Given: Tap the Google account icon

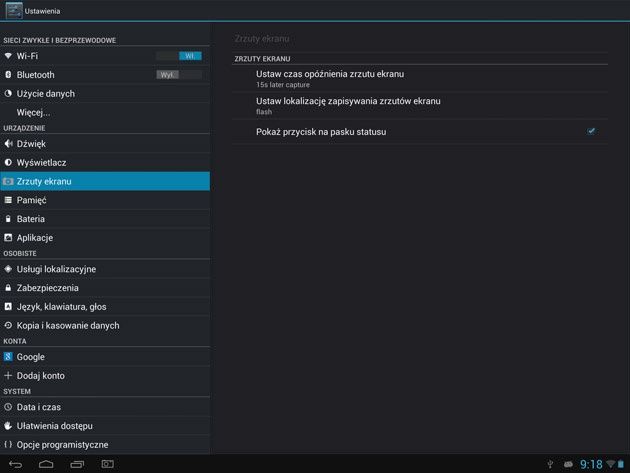Looking at the screenshot, I should click(8, 356).
